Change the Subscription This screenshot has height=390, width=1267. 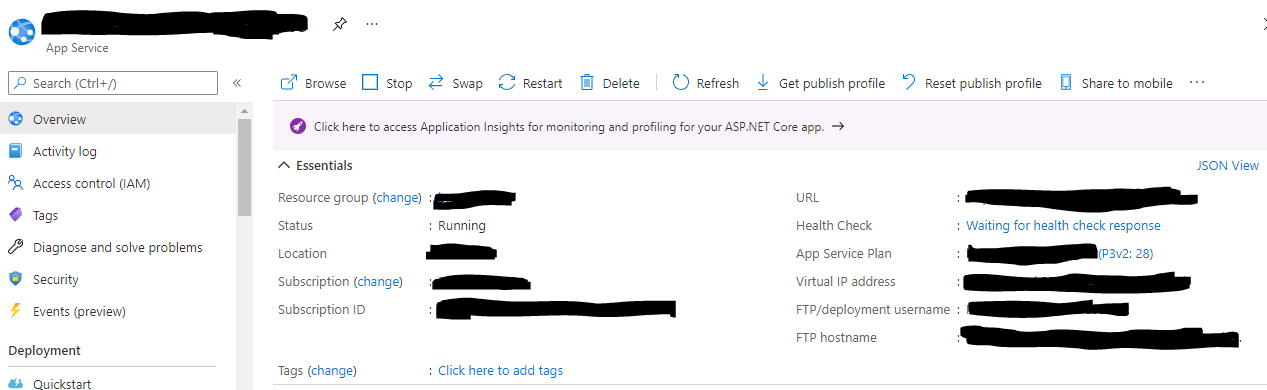coord(379,281)
